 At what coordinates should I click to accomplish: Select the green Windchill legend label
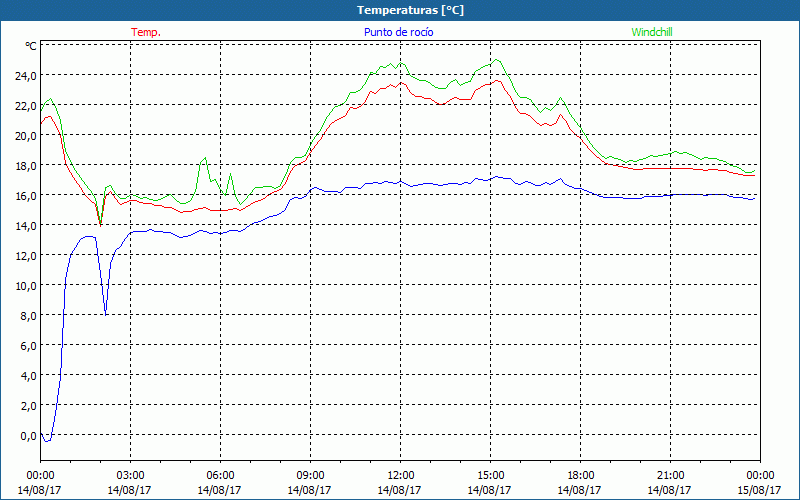(x=652, y=32)
